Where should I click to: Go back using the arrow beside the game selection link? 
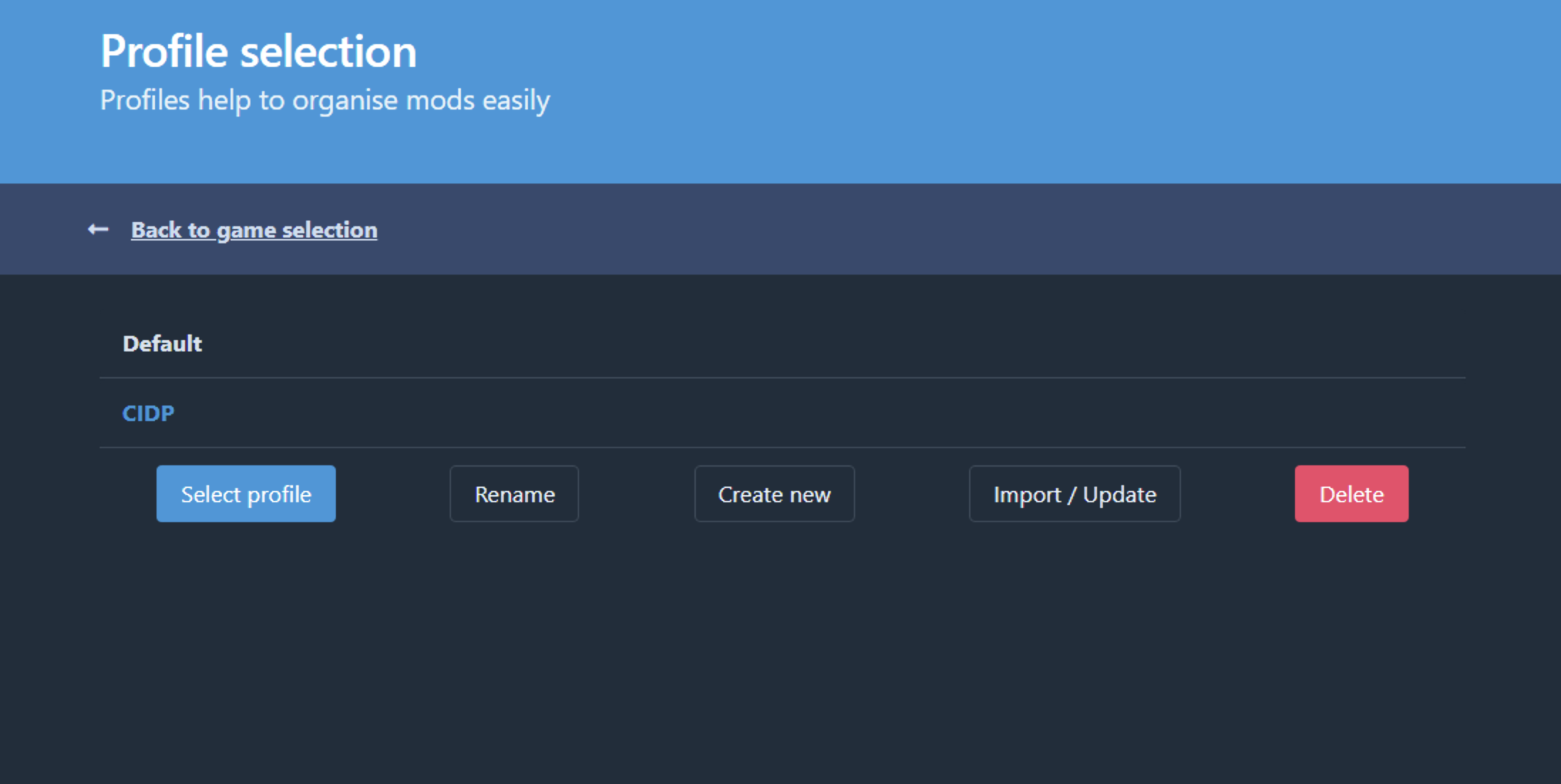click(98, 229)
